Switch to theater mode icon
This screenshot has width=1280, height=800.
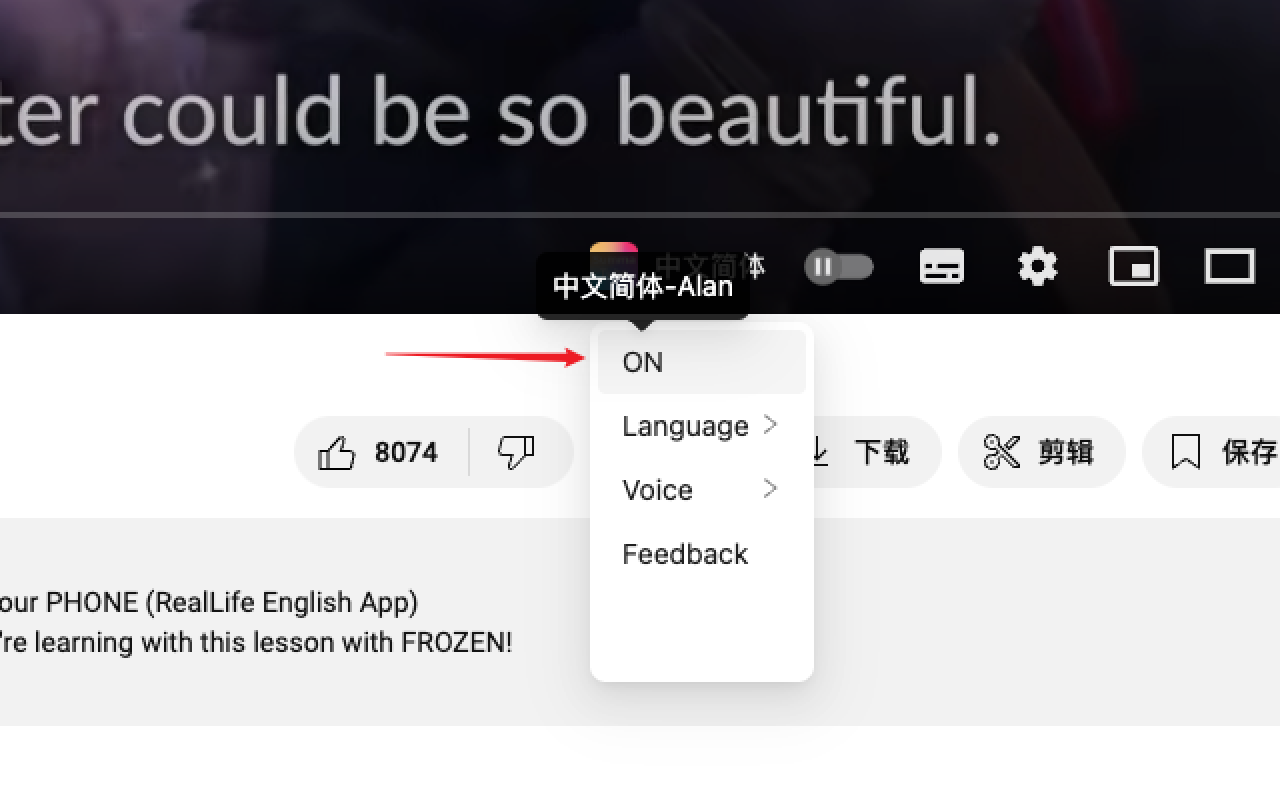1229,266
